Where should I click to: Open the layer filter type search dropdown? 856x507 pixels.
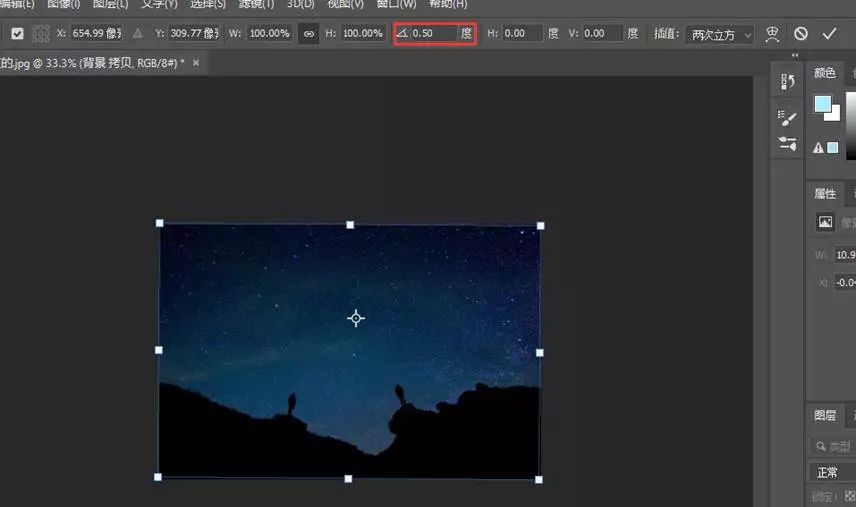pyautogui.click(x=833, y=446)
